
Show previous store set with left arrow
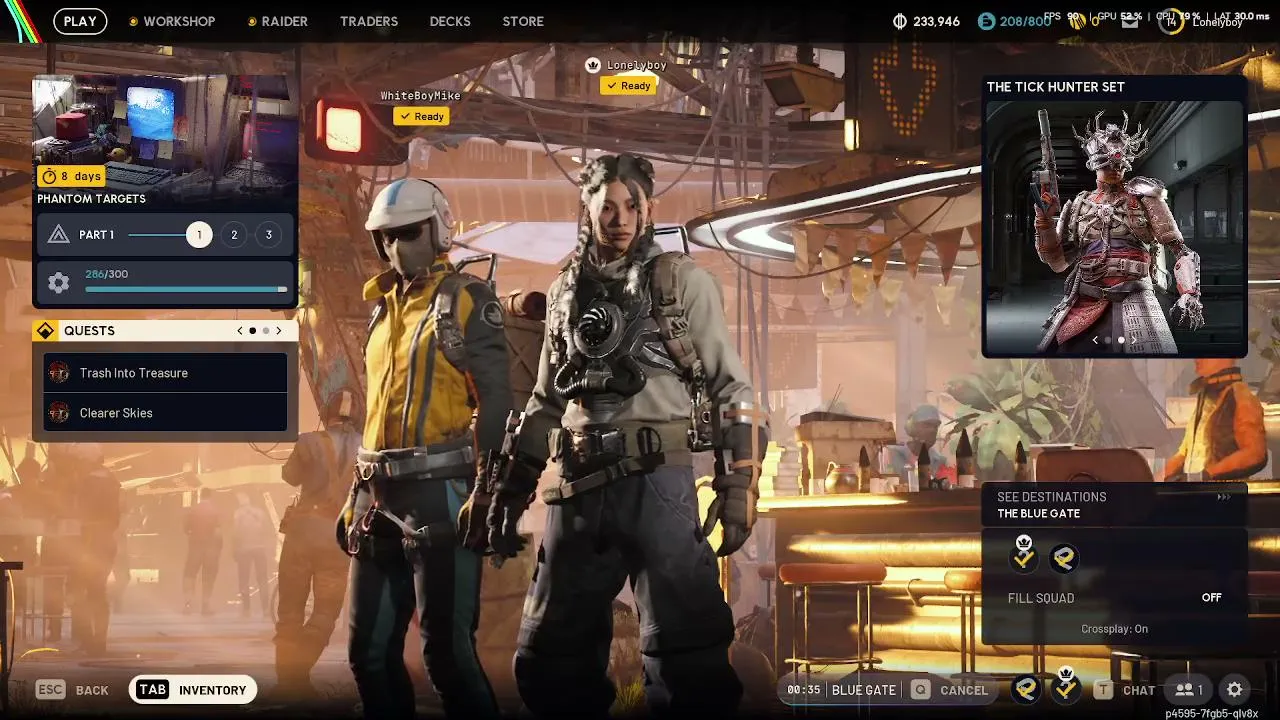pyautogui.click(x=1095, y=340)
